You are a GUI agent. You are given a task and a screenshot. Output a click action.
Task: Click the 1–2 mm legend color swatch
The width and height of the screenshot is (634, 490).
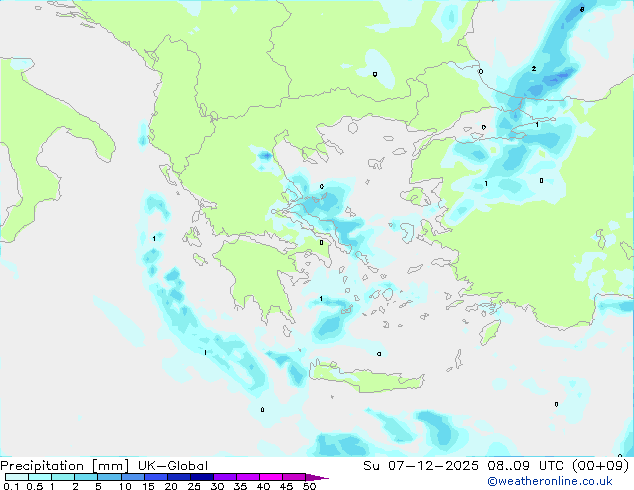pyautogui.click(x=63, y=477)
